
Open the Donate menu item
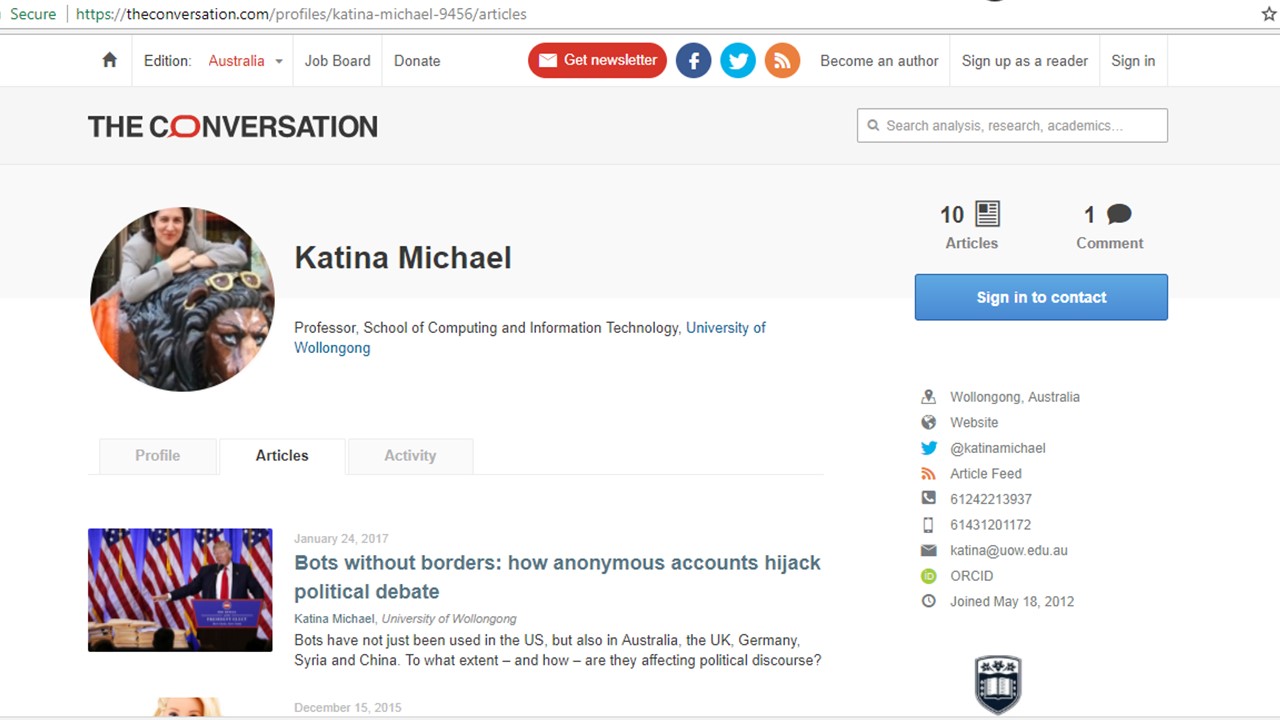[x=417, y=61]
